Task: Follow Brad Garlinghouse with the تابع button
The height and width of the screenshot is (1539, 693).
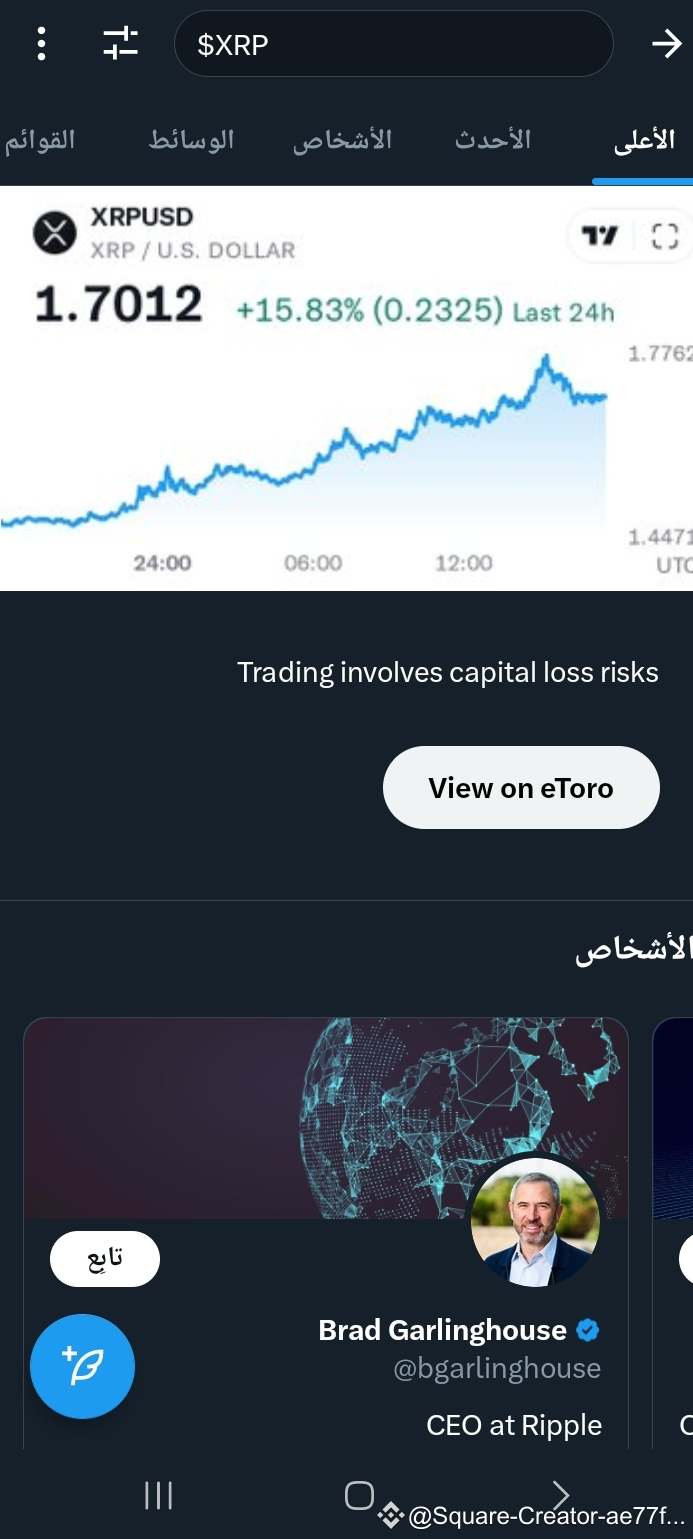Action: (104, 1258)
